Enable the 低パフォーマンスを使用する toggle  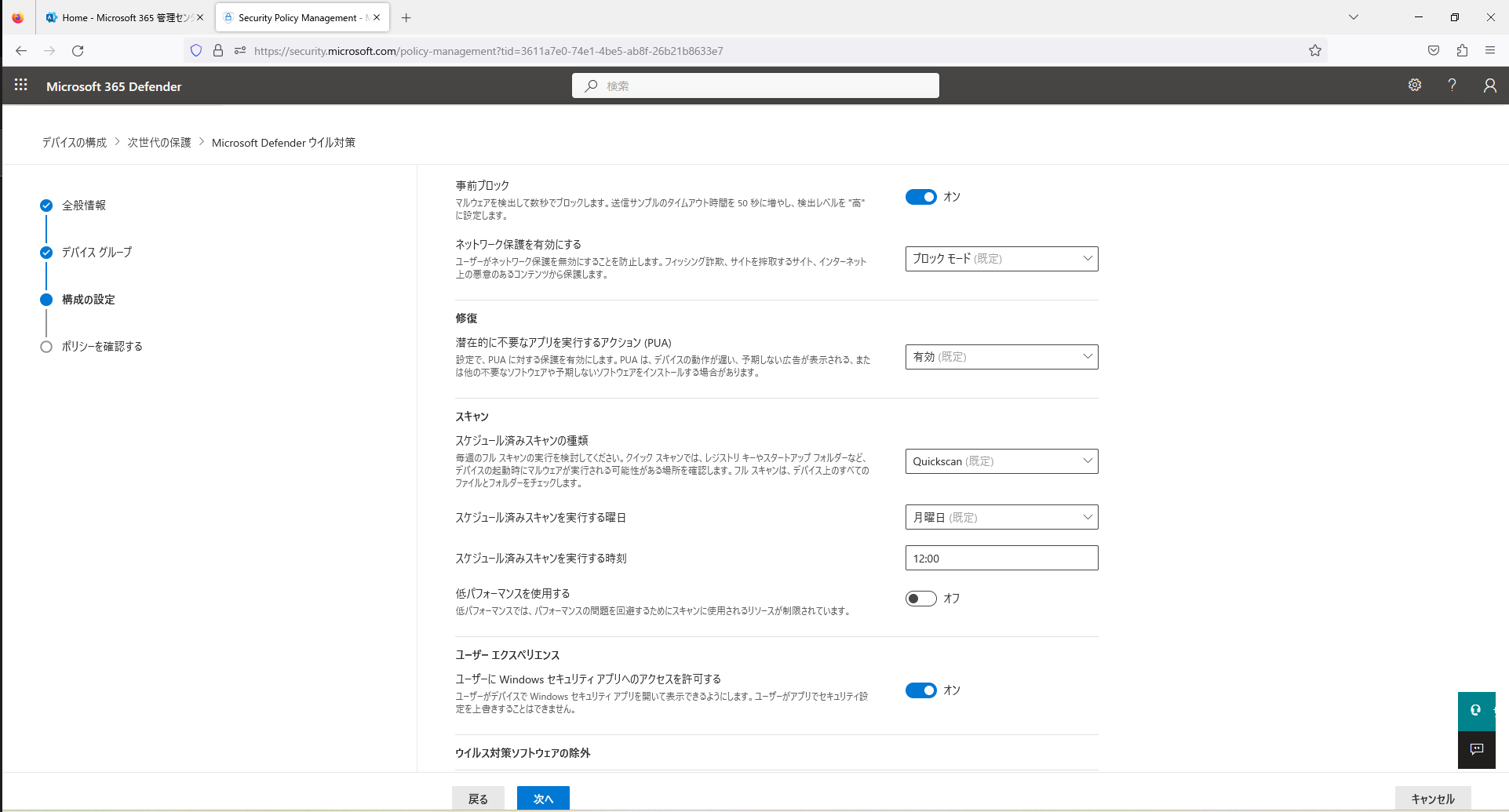click(x=921, y=599)
